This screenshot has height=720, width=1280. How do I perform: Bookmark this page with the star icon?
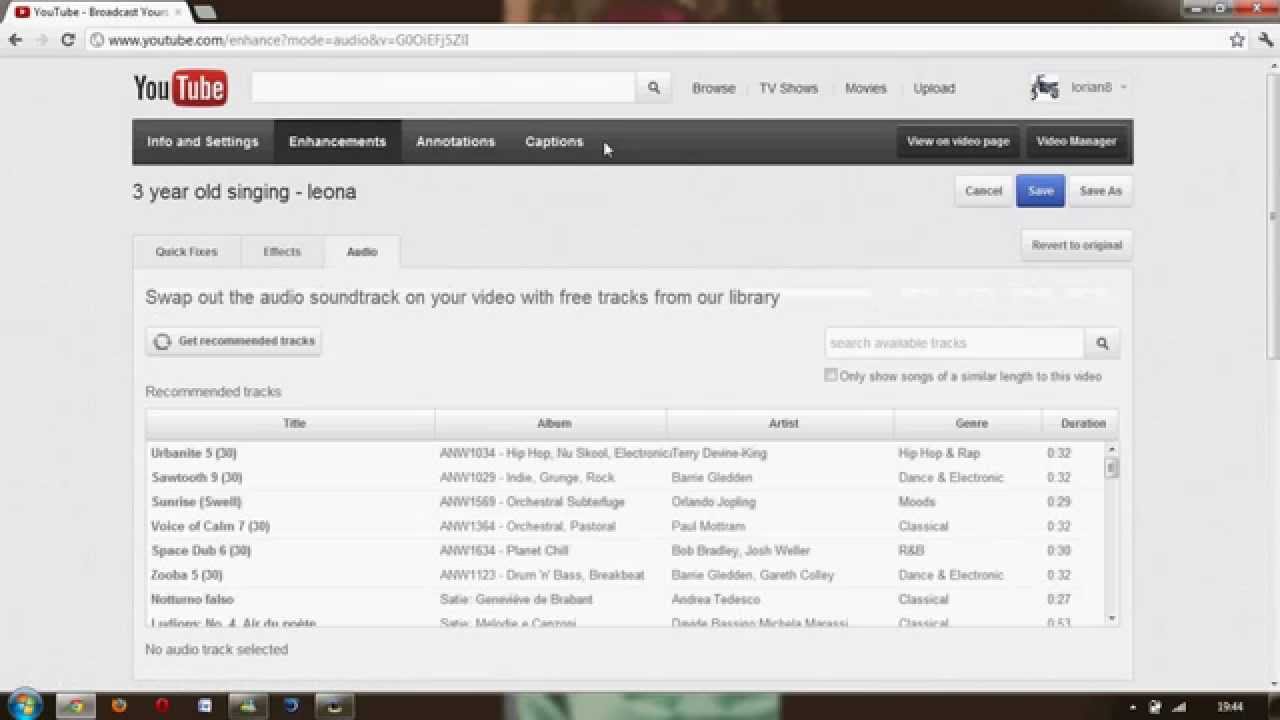coord(1237,40)
